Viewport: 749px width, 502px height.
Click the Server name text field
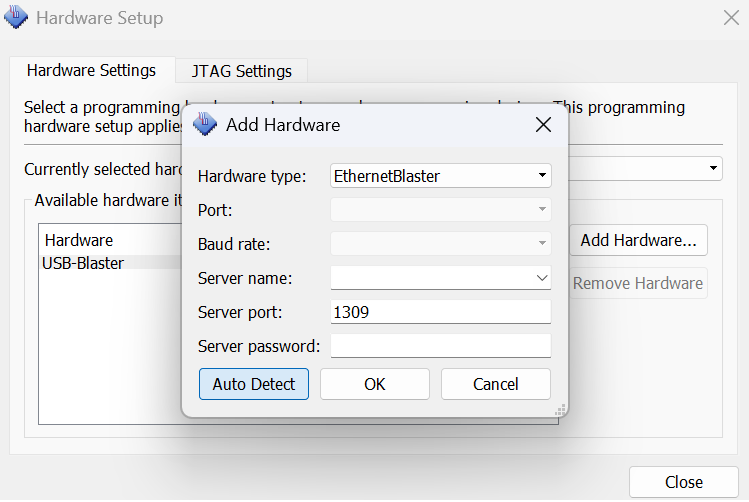430,278
